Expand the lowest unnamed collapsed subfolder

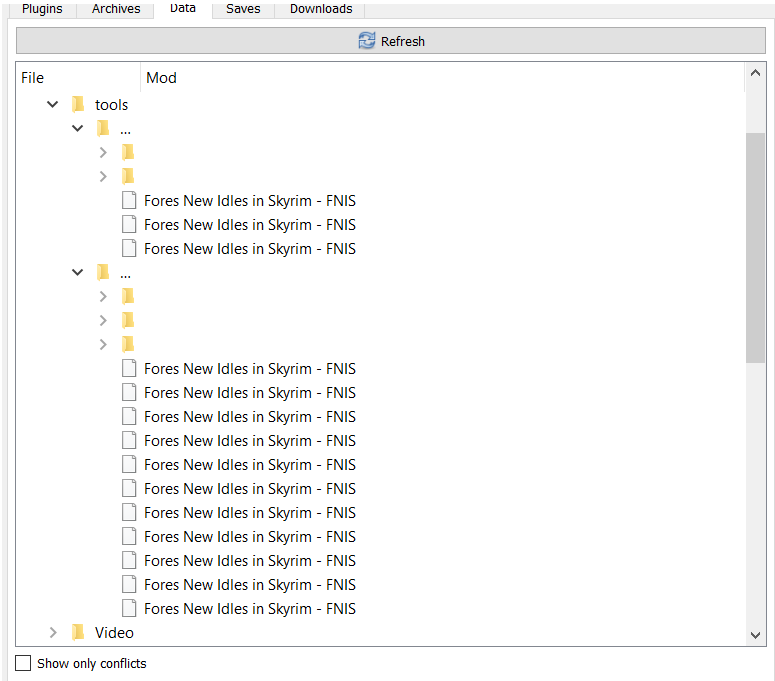[x=103, y=344]
